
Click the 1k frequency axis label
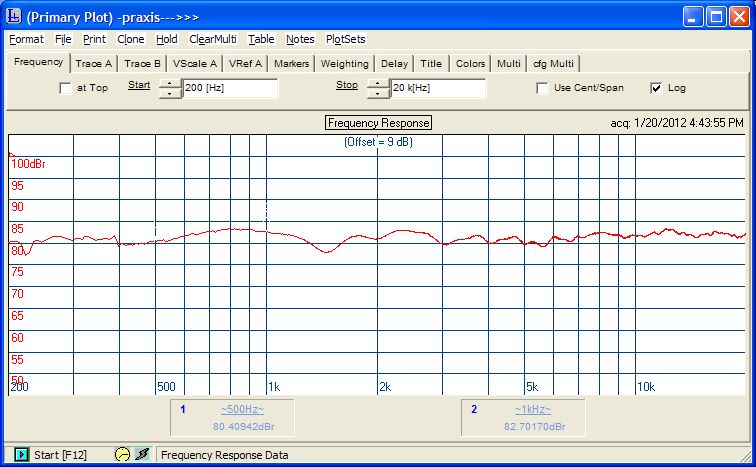[274, 387]
